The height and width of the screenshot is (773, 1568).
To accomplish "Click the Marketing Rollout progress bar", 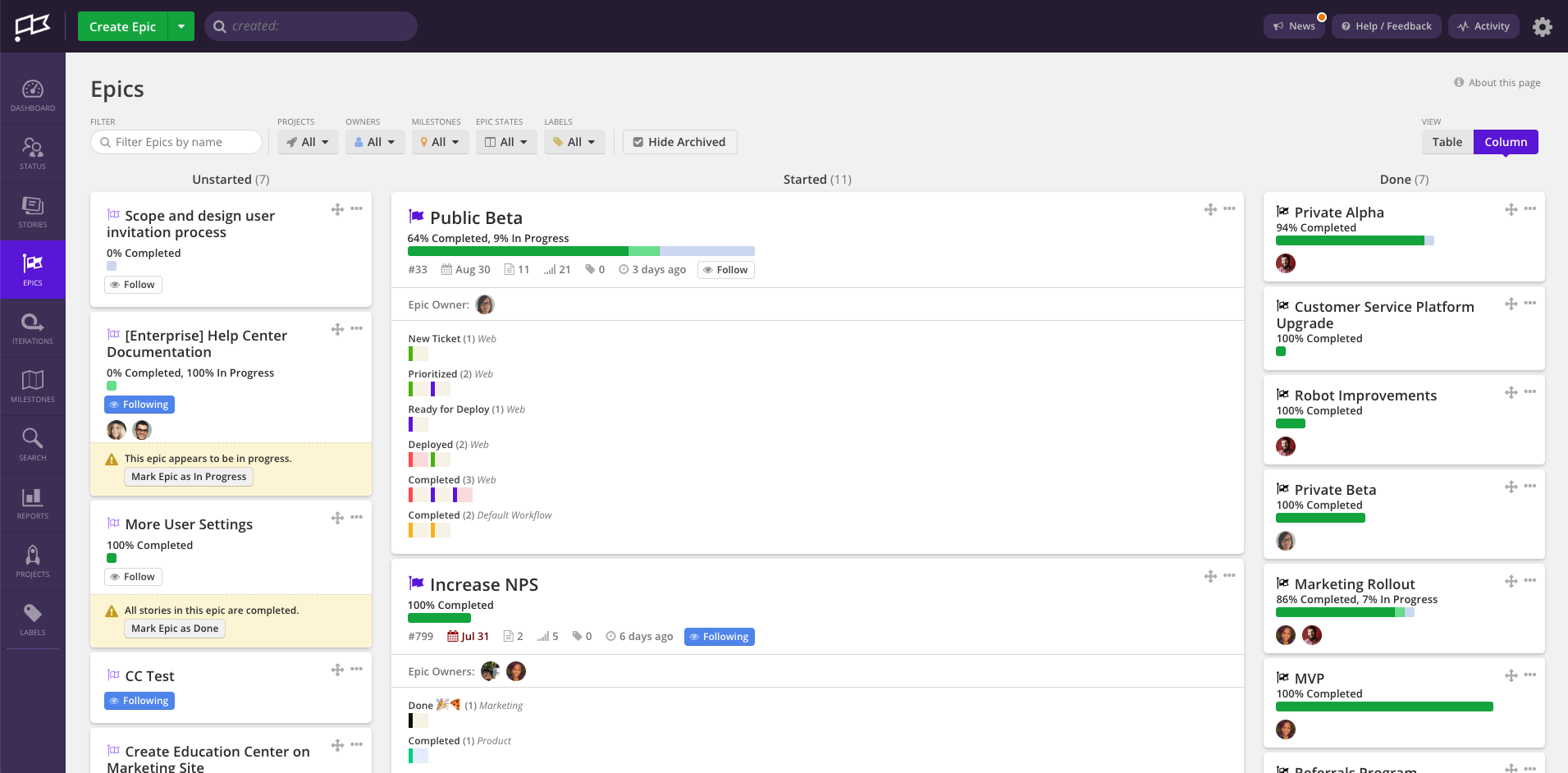I will coord(1345,612).
